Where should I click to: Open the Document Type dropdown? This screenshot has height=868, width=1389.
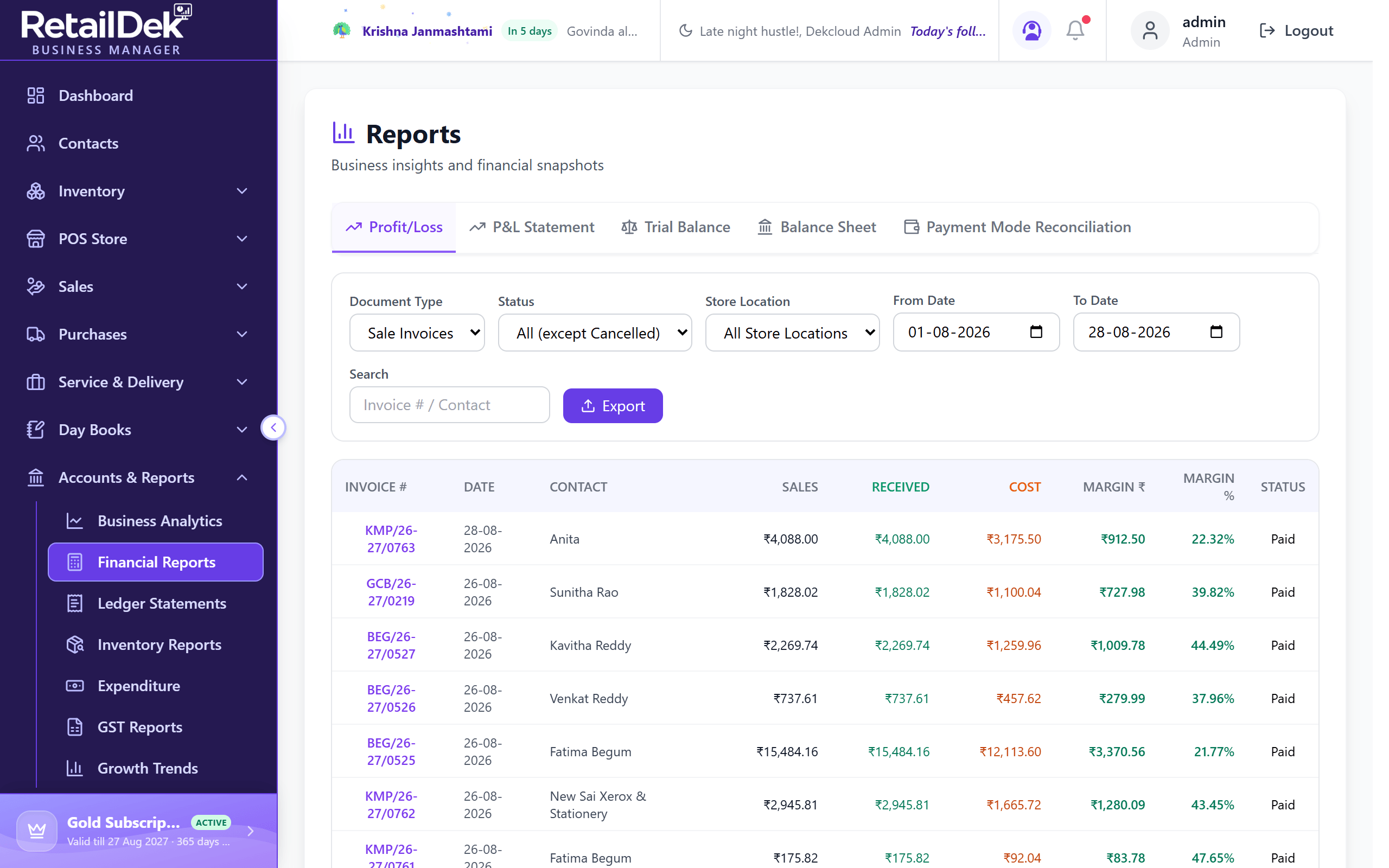417,333
